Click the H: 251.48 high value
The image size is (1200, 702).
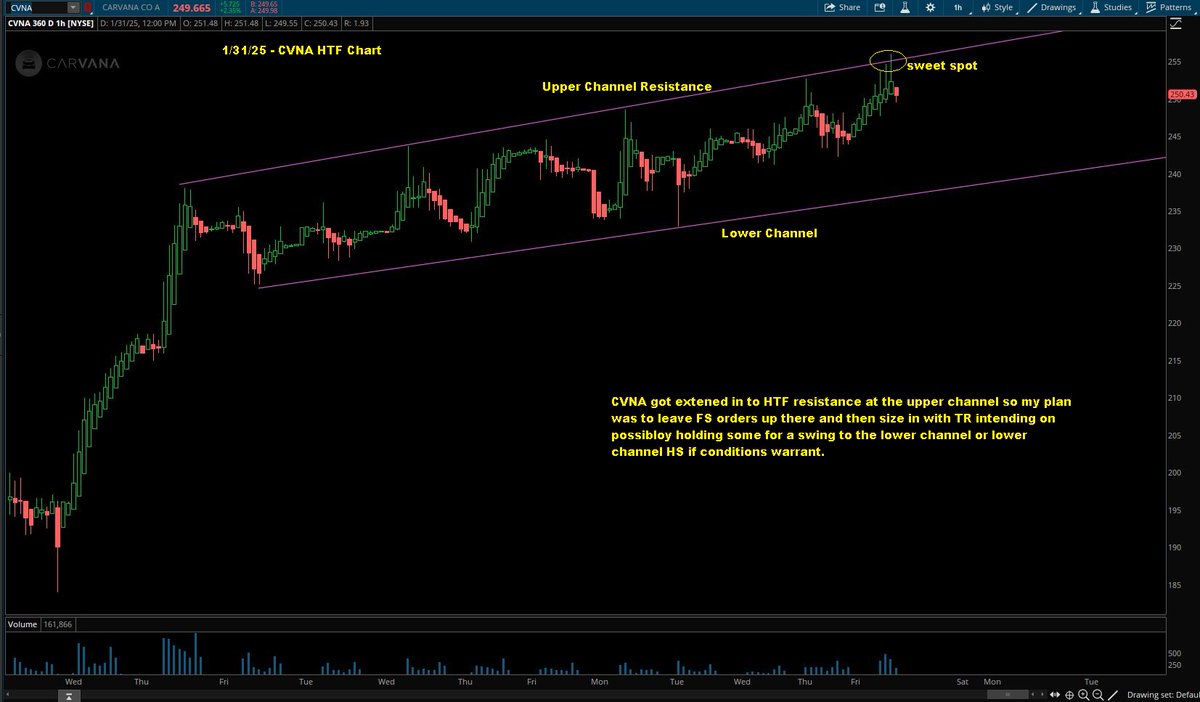click(x=241, y=23)
